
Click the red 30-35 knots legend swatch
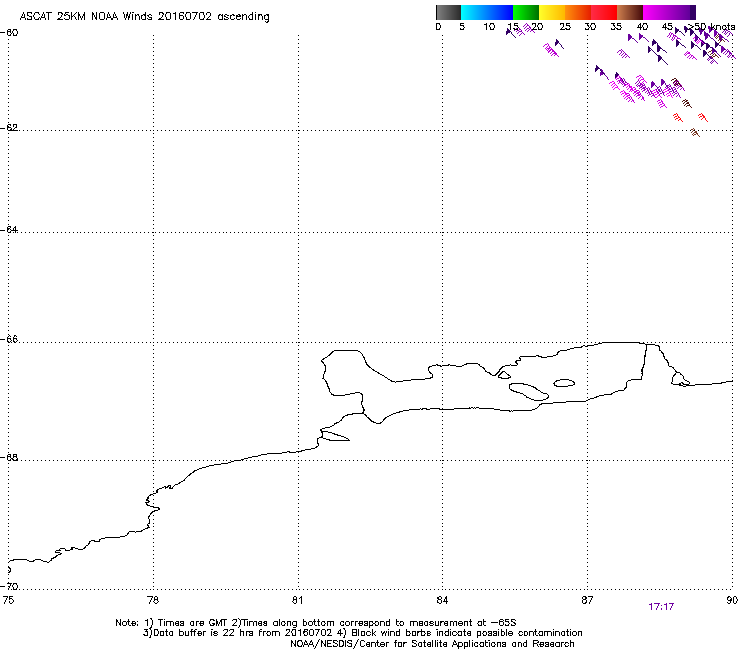604,12
